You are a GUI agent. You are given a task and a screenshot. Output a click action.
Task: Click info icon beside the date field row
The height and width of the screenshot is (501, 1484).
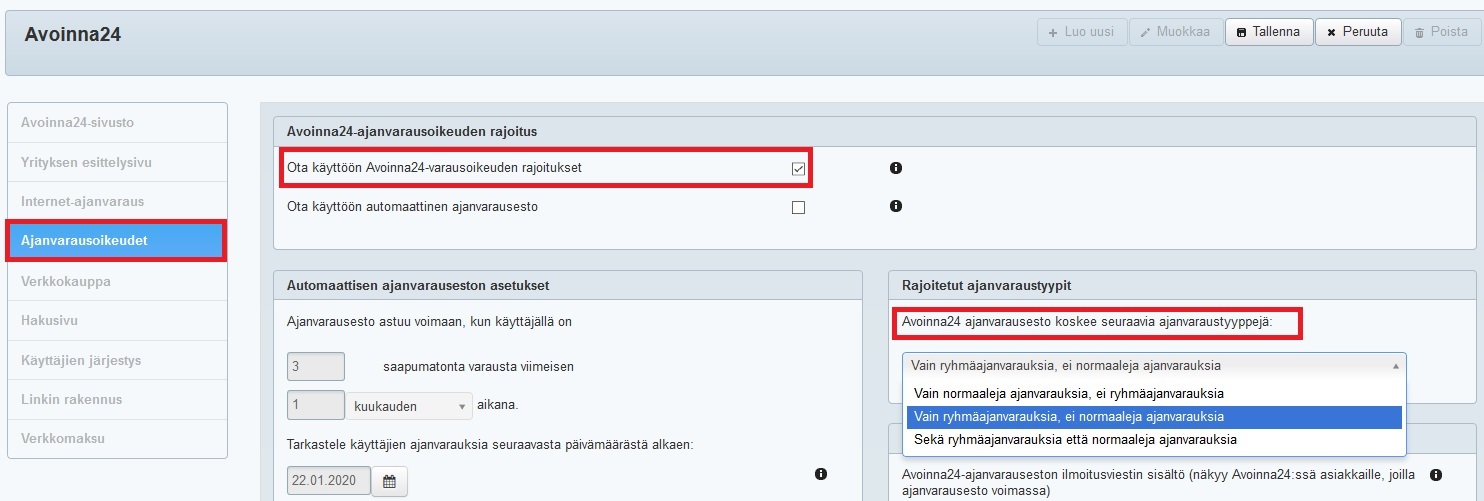(821, 474)
